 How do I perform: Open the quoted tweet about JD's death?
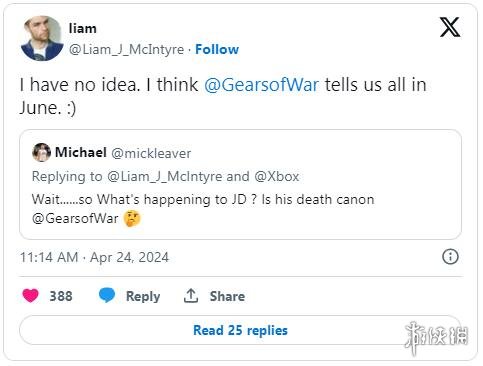click(x=240, y=184)
